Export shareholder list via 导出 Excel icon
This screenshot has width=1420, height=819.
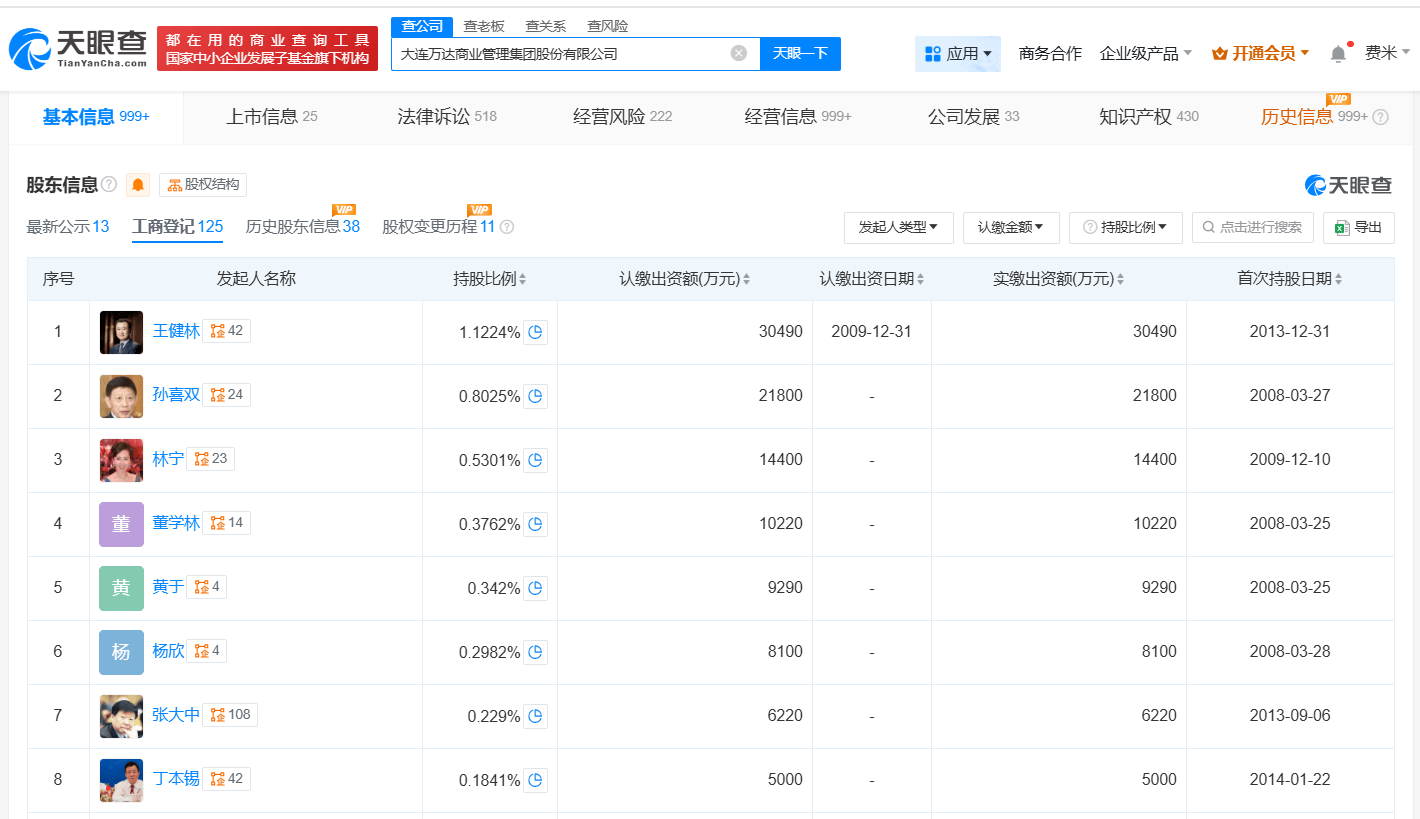pos(1358,227)
